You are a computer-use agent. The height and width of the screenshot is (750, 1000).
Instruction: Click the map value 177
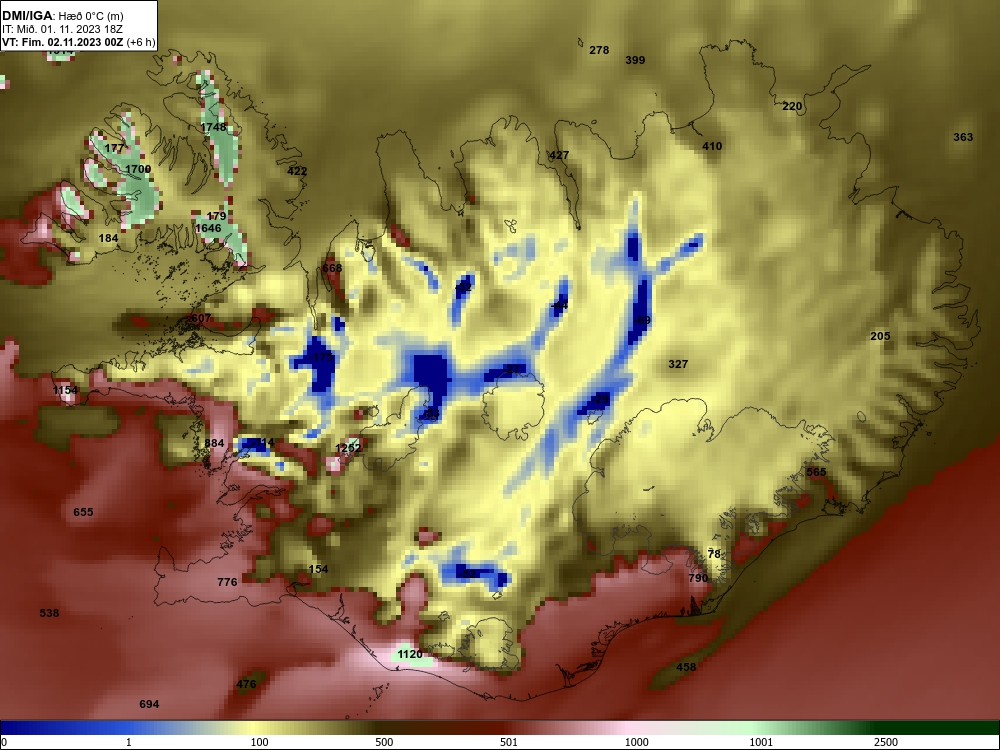[114, 148]
